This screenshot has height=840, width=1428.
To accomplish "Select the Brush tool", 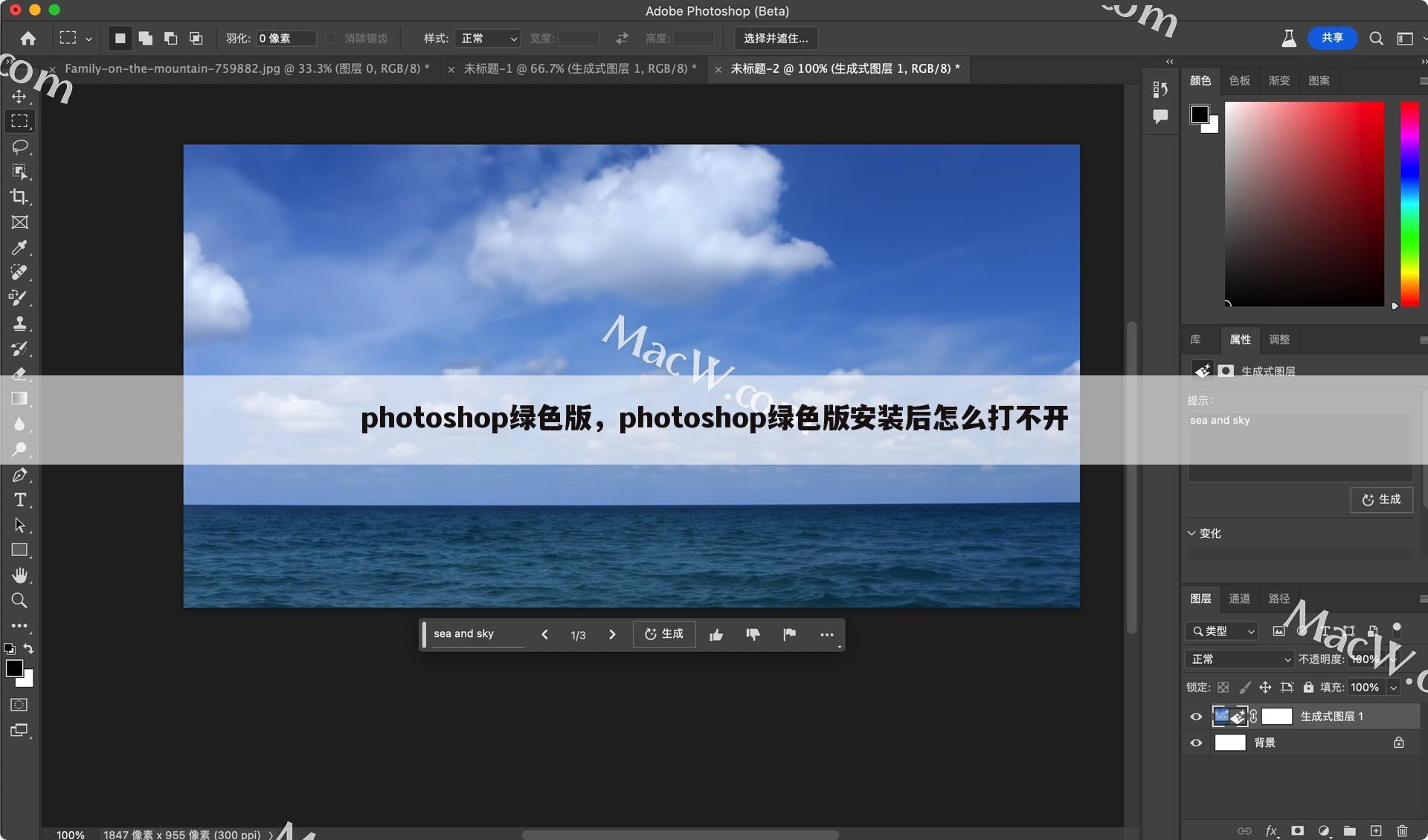I will pyautogui.click(x=19, y=298).
